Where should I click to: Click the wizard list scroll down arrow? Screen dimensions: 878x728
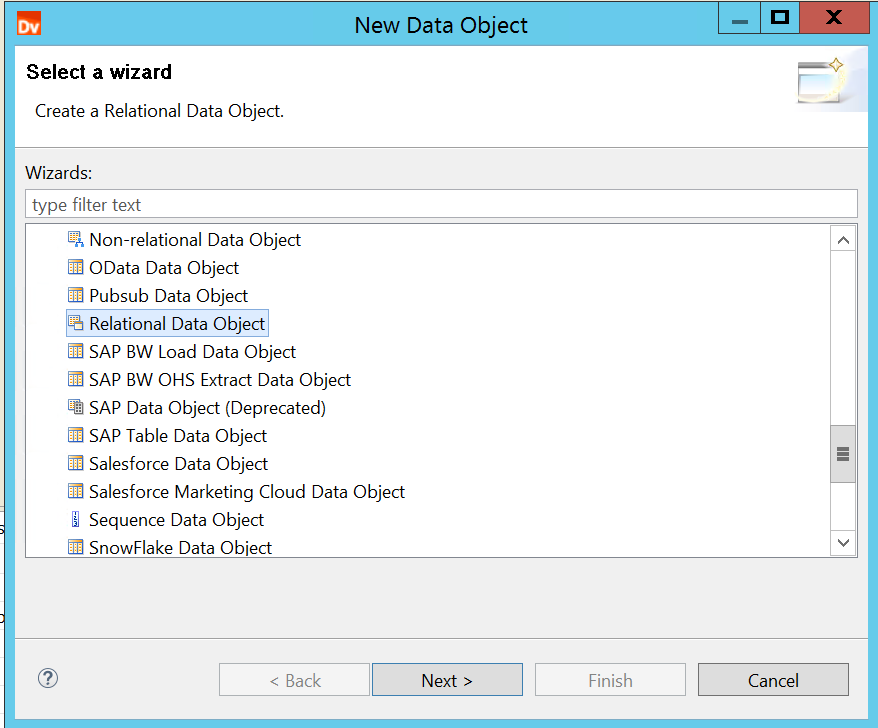(843, 542)
